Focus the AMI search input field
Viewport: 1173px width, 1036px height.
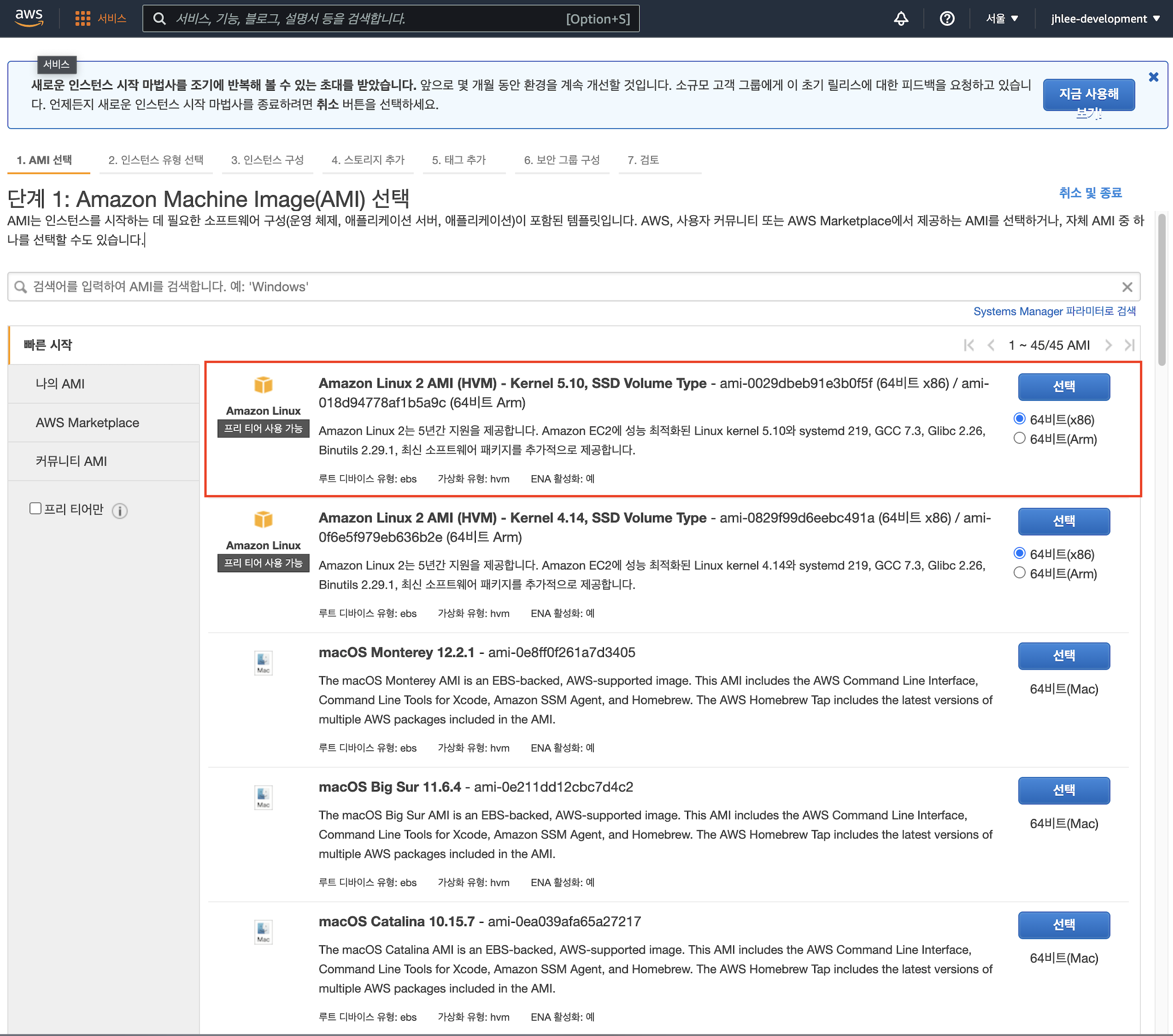574,287
